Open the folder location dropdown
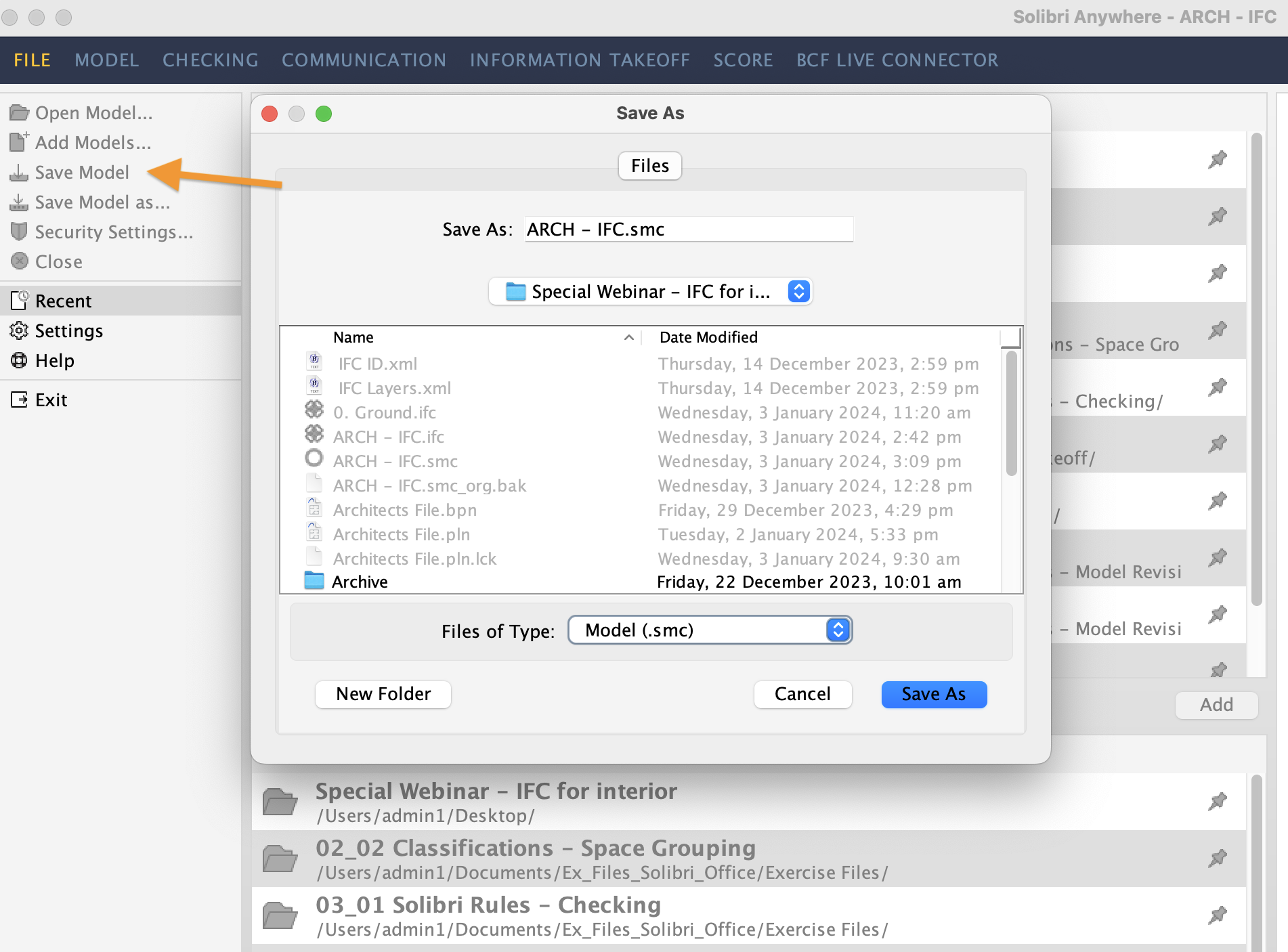Screen dimensions: 1288x952 798,291
